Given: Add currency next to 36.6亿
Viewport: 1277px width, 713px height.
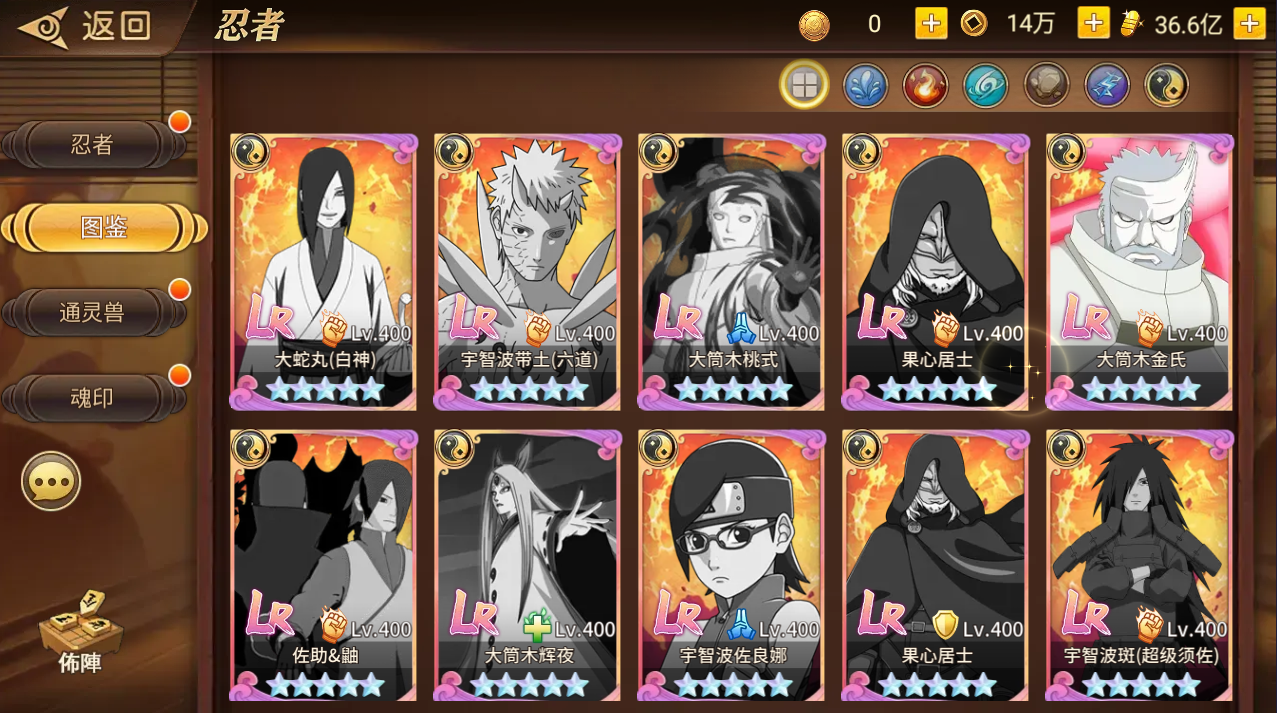Looking at the screenshot, I should (x=1249, y=23).
